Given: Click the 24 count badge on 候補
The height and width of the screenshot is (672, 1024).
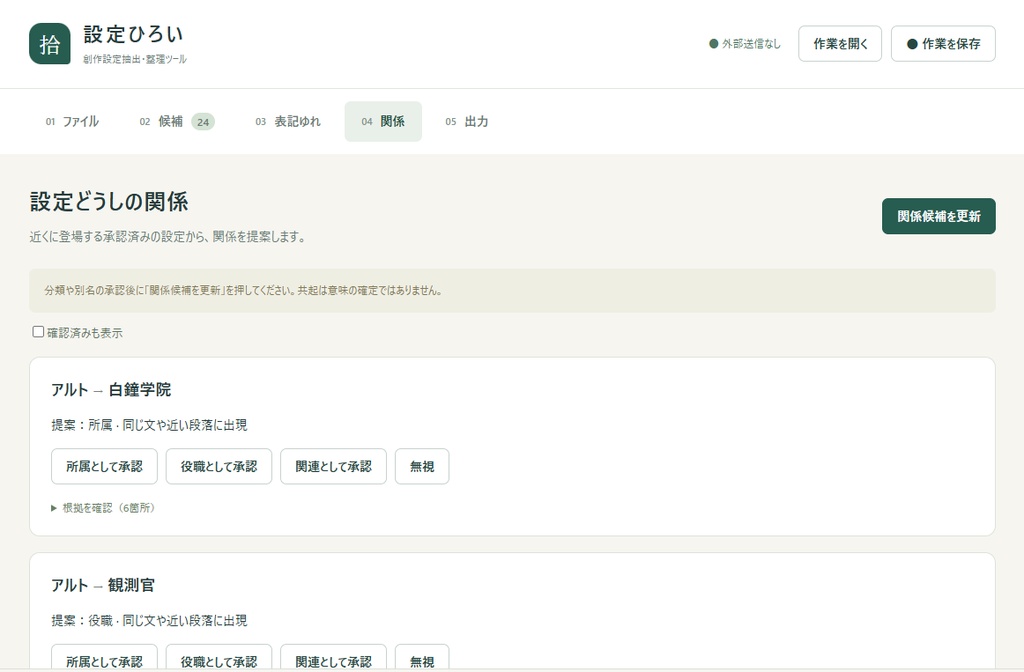Looking at the screenshot, I should tap(203, 122).
